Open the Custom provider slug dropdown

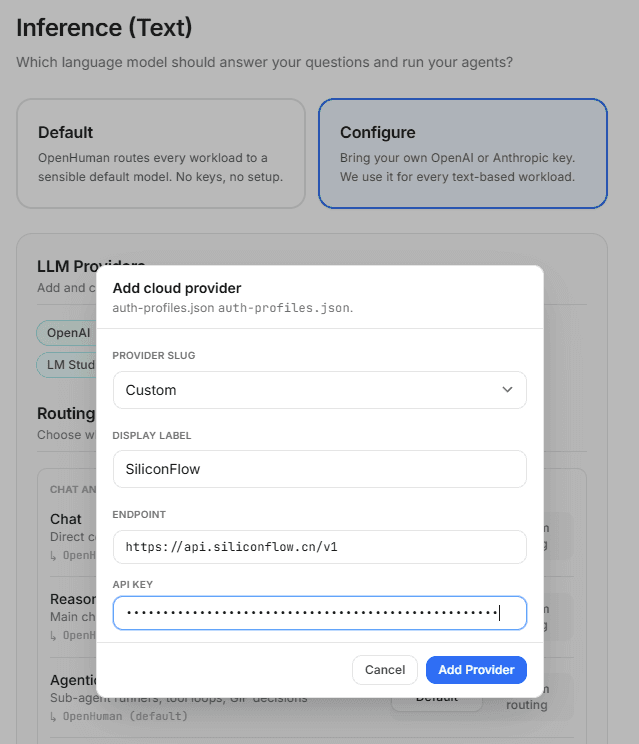pos(319,390)
